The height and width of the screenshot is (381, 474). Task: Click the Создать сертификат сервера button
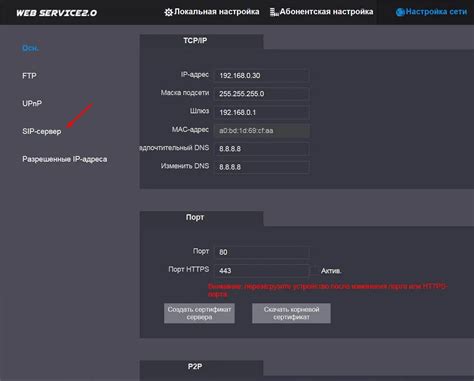tap(199, 313)
